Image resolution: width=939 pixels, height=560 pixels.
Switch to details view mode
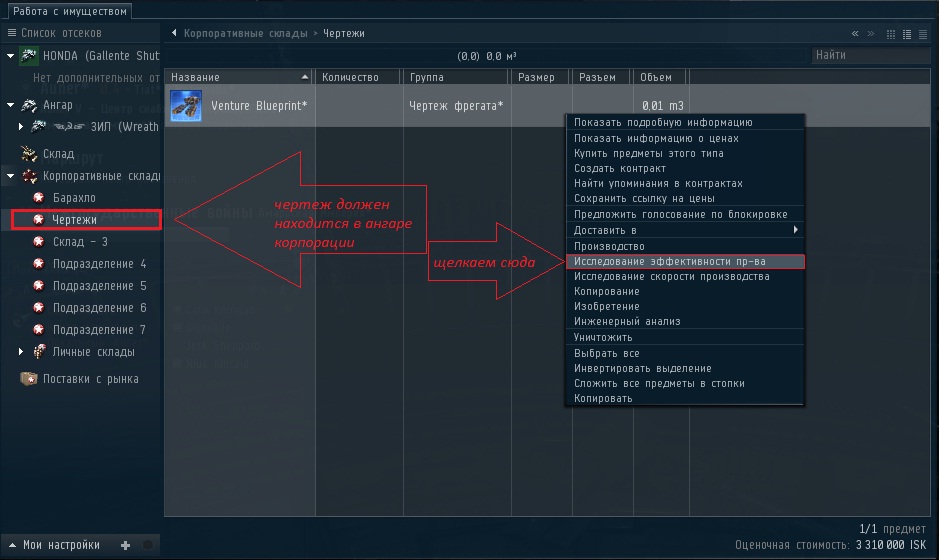pyautogui.click(x=907, y=34)
